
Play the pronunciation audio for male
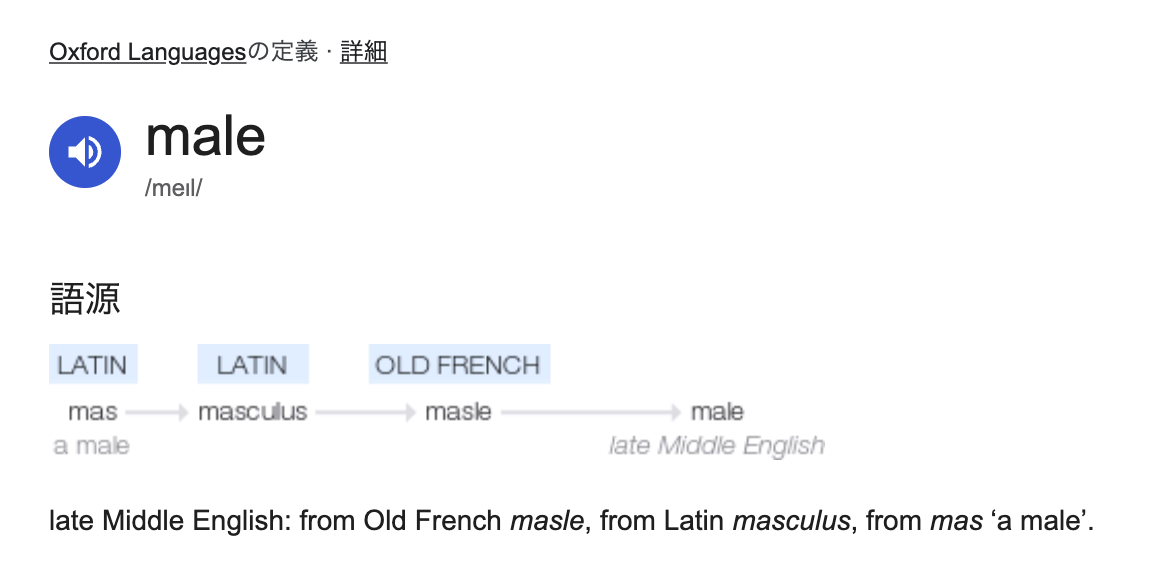85,152
